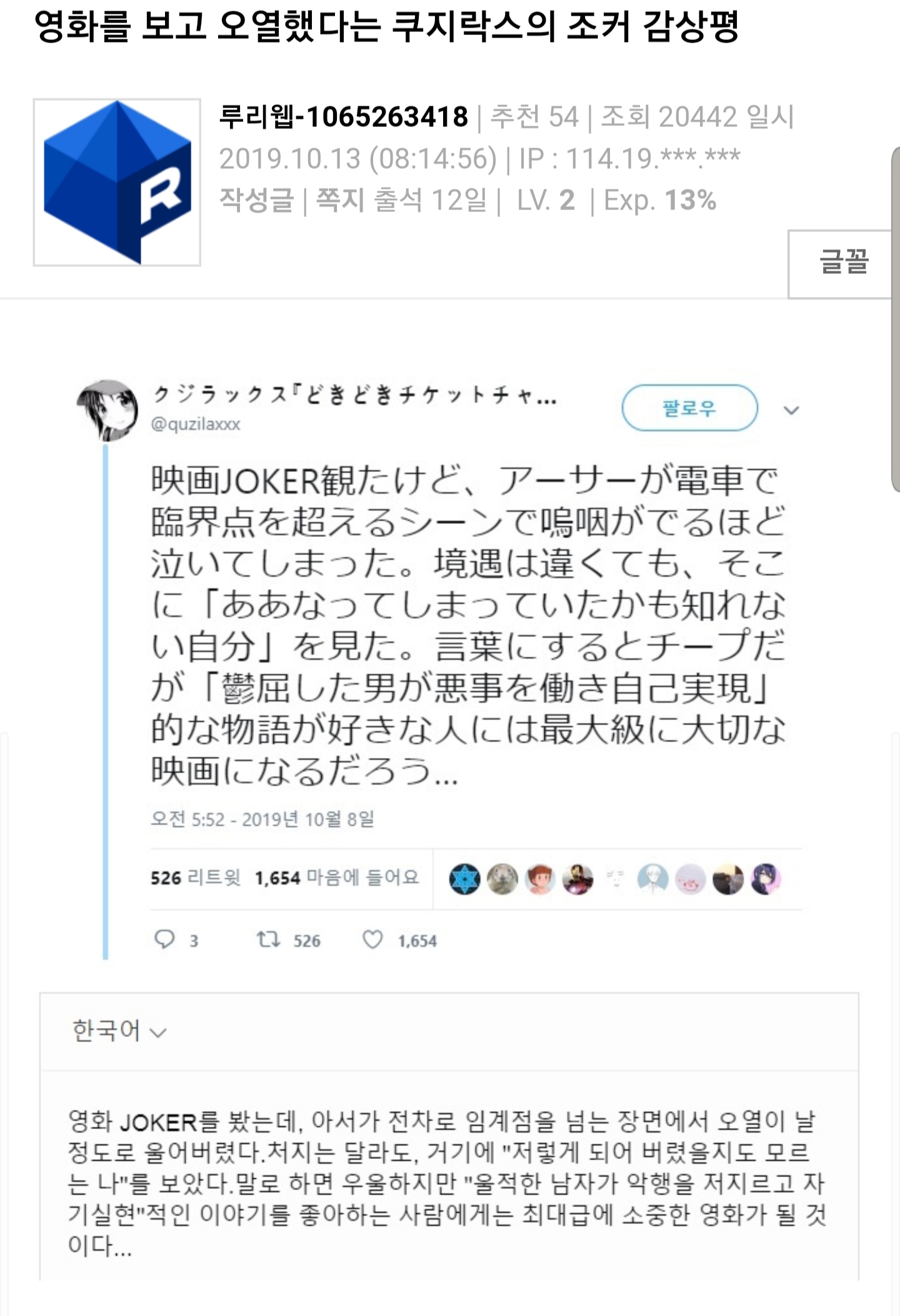Open the 1,654 마음에 들어요 likes list
This screenshot has width=900, height=1316.
click(336, 878)
